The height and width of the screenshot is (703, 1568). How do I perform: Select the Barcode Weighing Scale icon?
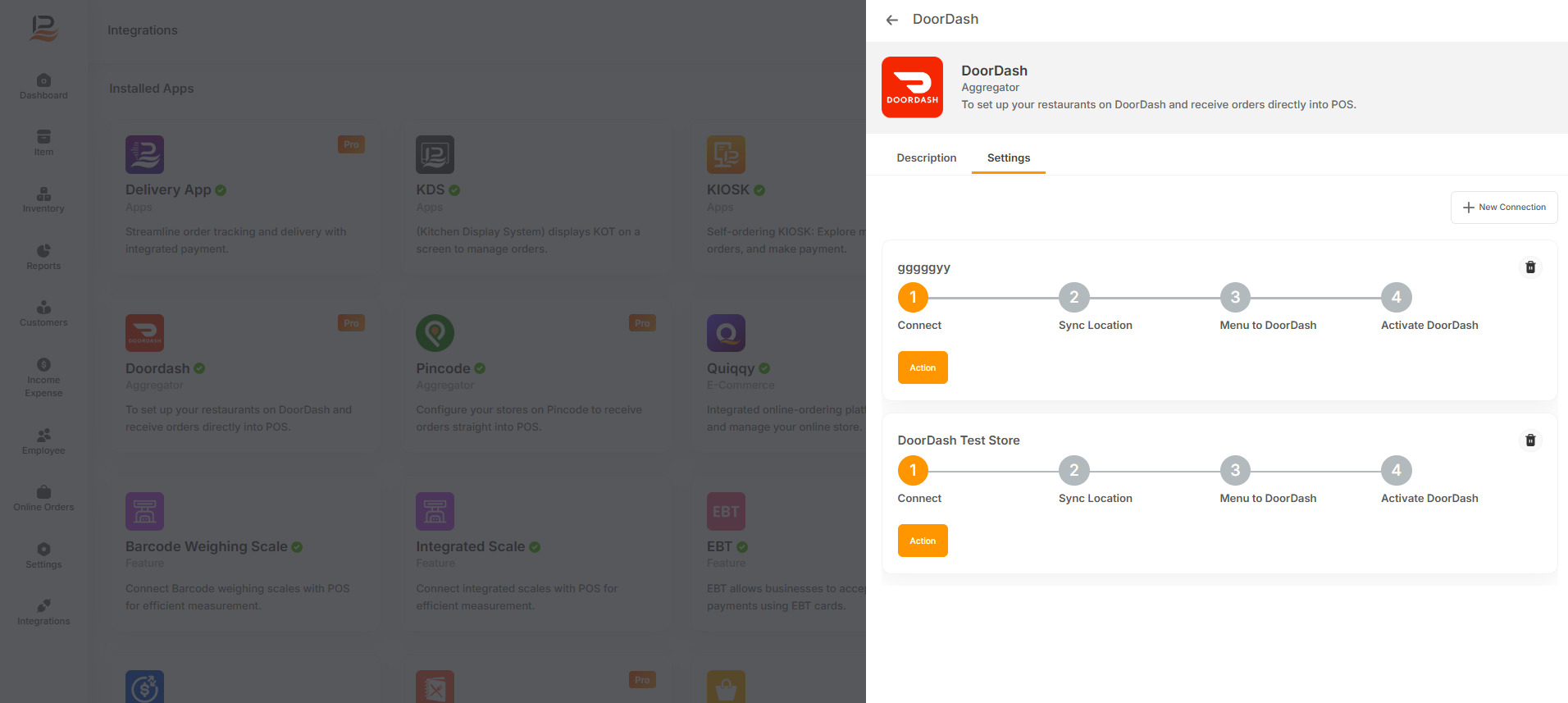click(x=144, y=511)
